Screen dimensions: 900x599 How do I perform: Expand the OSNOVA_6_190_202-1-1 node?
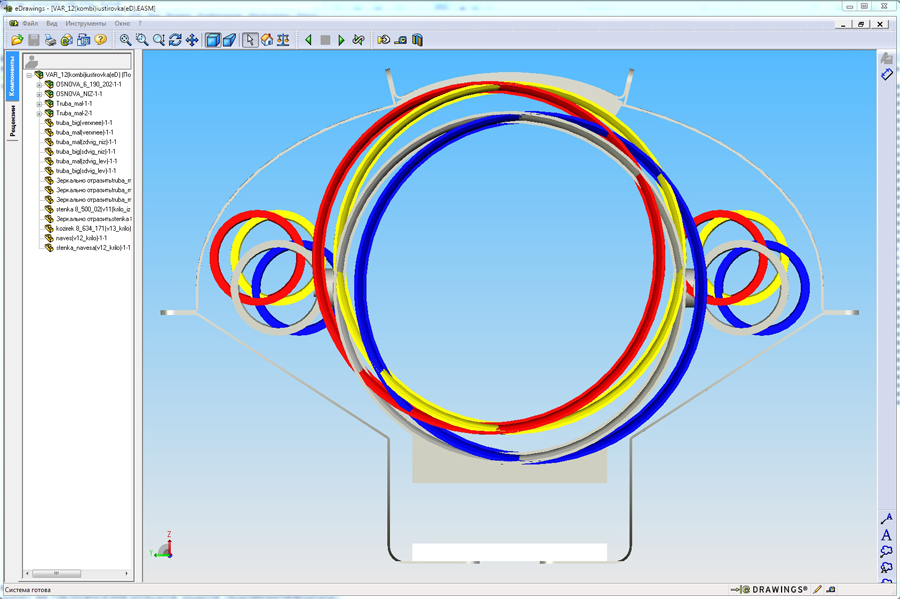coord(39,85)
